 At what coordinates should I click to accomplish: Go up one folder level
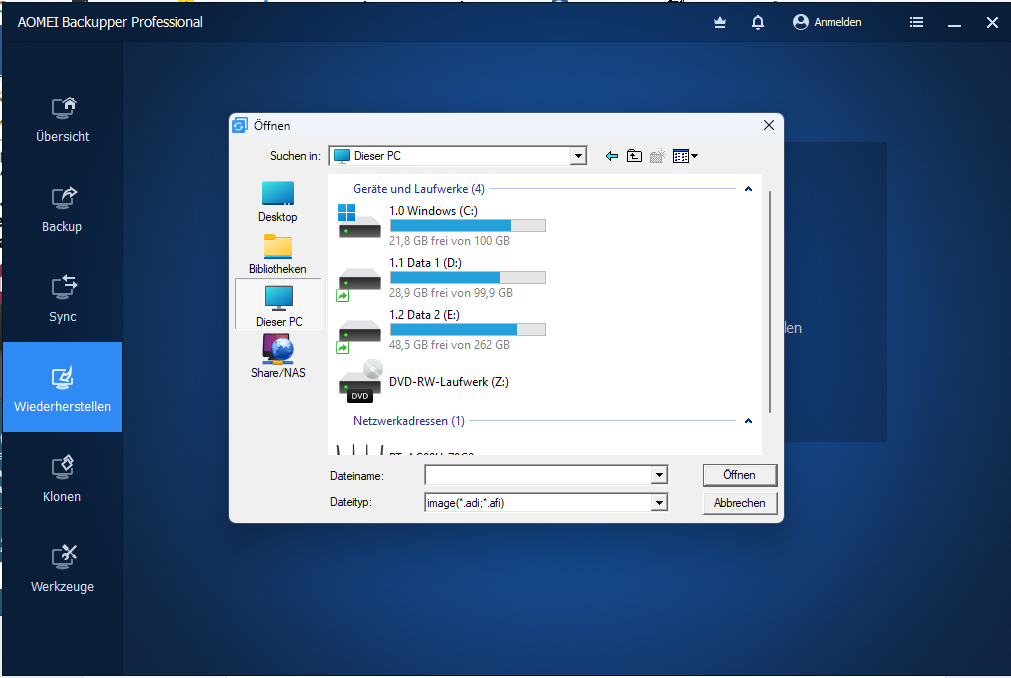click(634, 156)
